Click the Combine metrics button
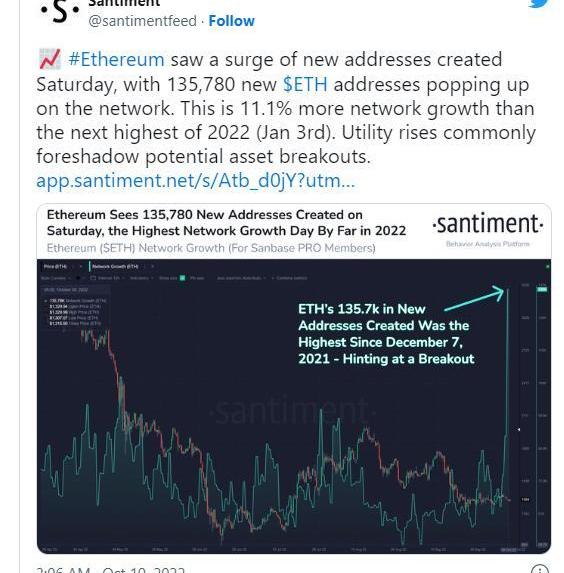The height and width of the screenshot is (573, 564). 289,278
